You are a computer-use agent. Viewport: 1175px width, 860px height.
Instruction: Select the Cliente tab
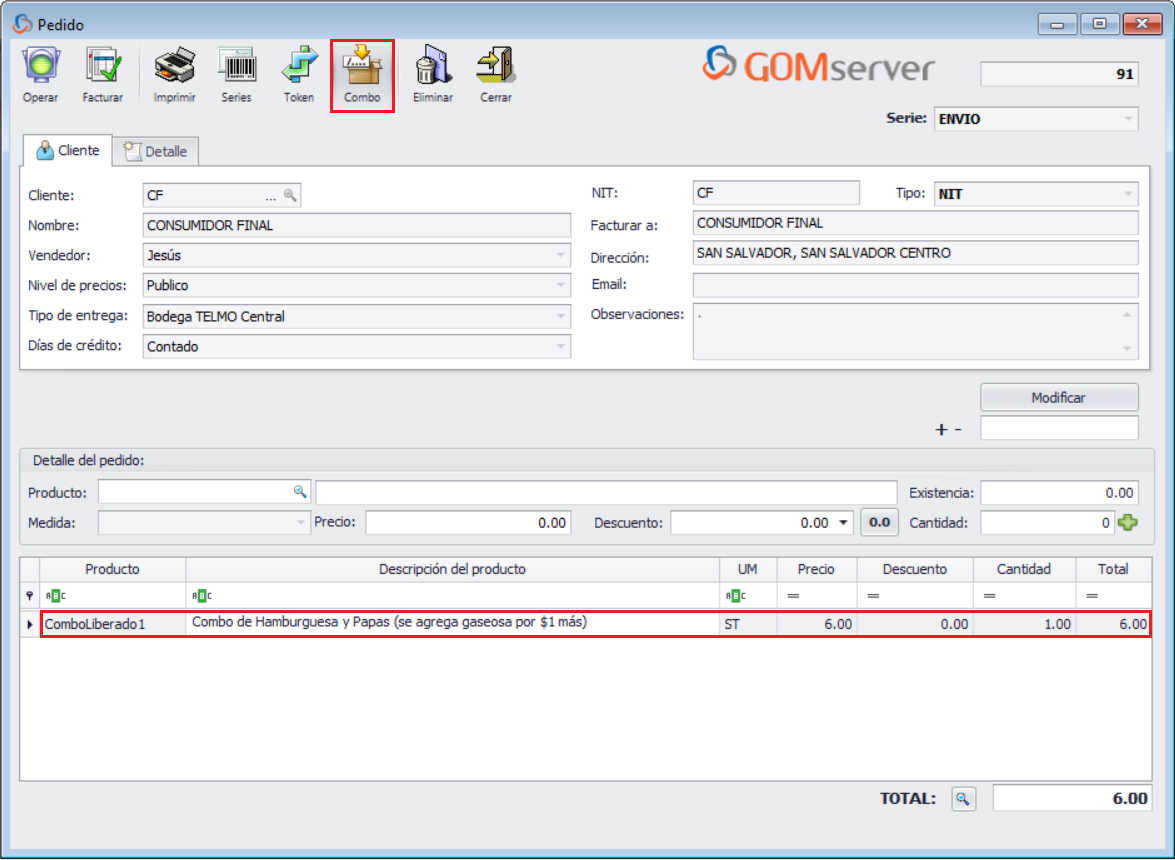coord(68,150)
